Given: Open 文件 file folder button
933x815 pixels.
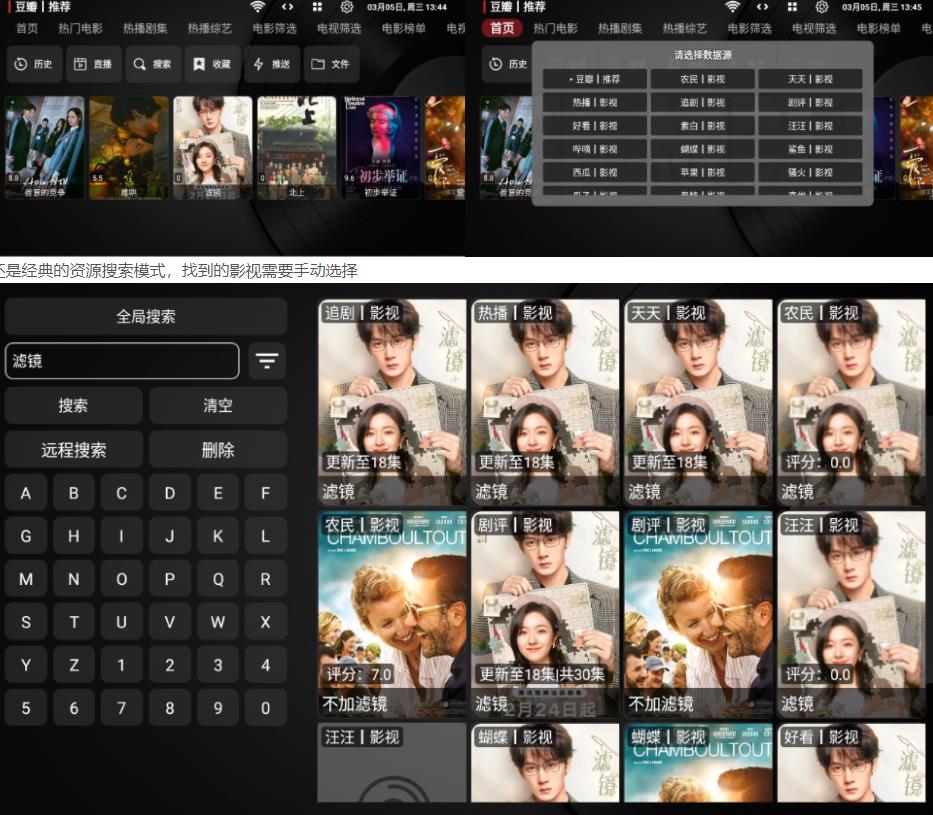Looking at the screenshot, I should pyautogui.click(x=331, y=64).
